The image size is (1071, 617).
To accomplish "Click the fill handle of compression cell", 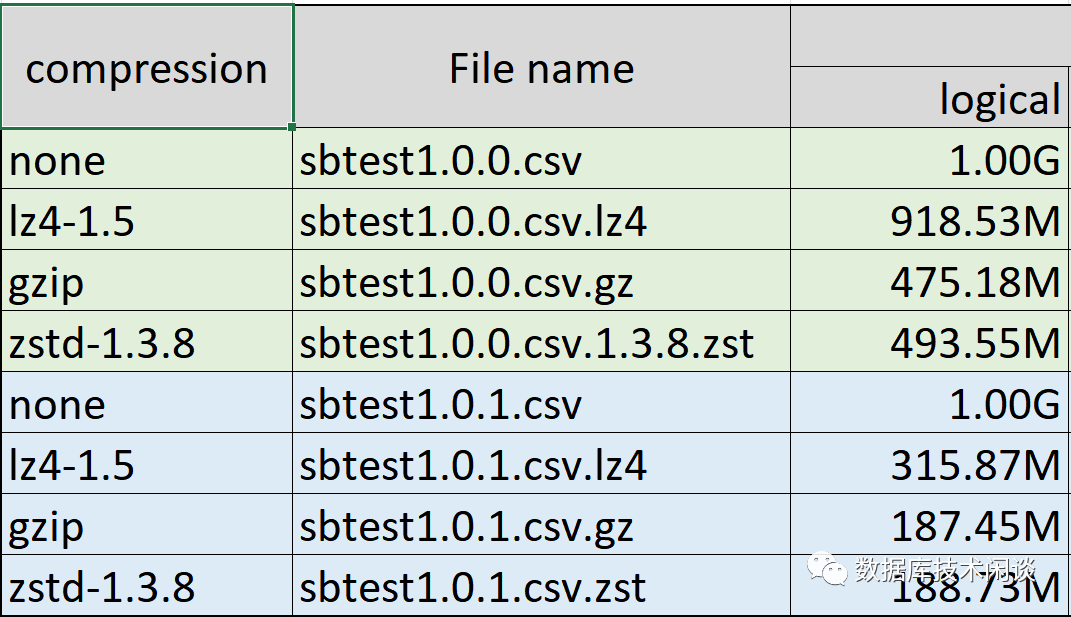I will [292, 127].
